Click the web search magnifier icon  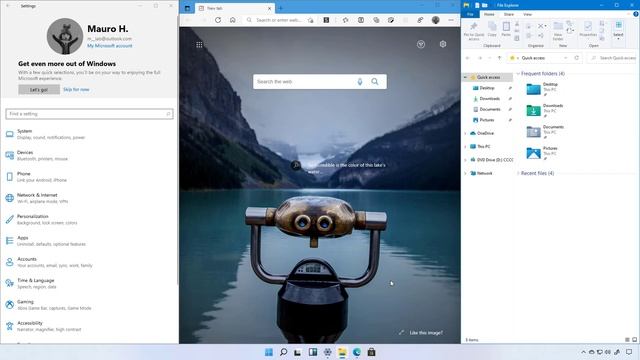click(375, 82)
